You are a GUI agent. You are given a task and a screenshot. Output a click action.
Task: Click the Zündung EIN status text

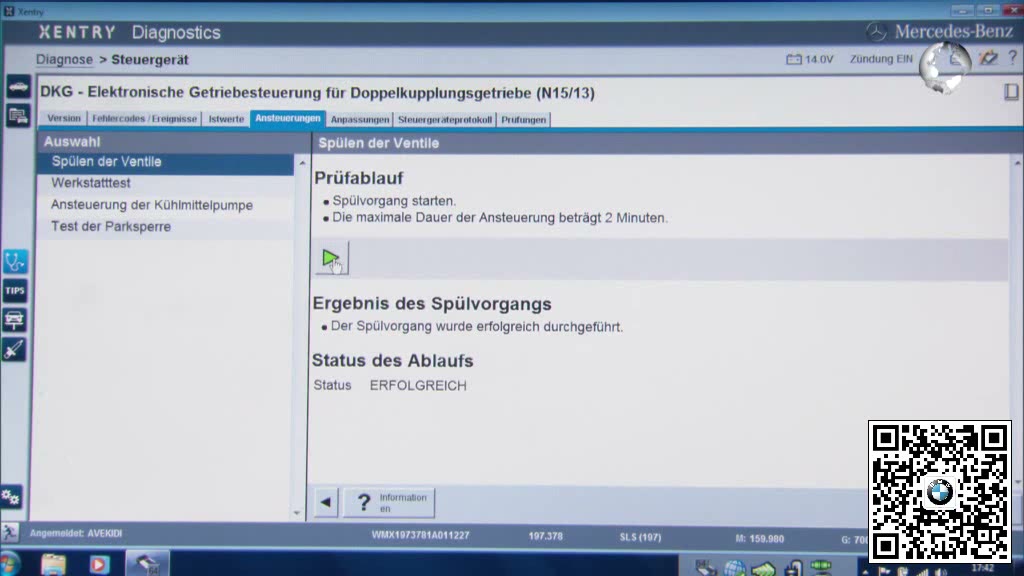pos(881,59)
